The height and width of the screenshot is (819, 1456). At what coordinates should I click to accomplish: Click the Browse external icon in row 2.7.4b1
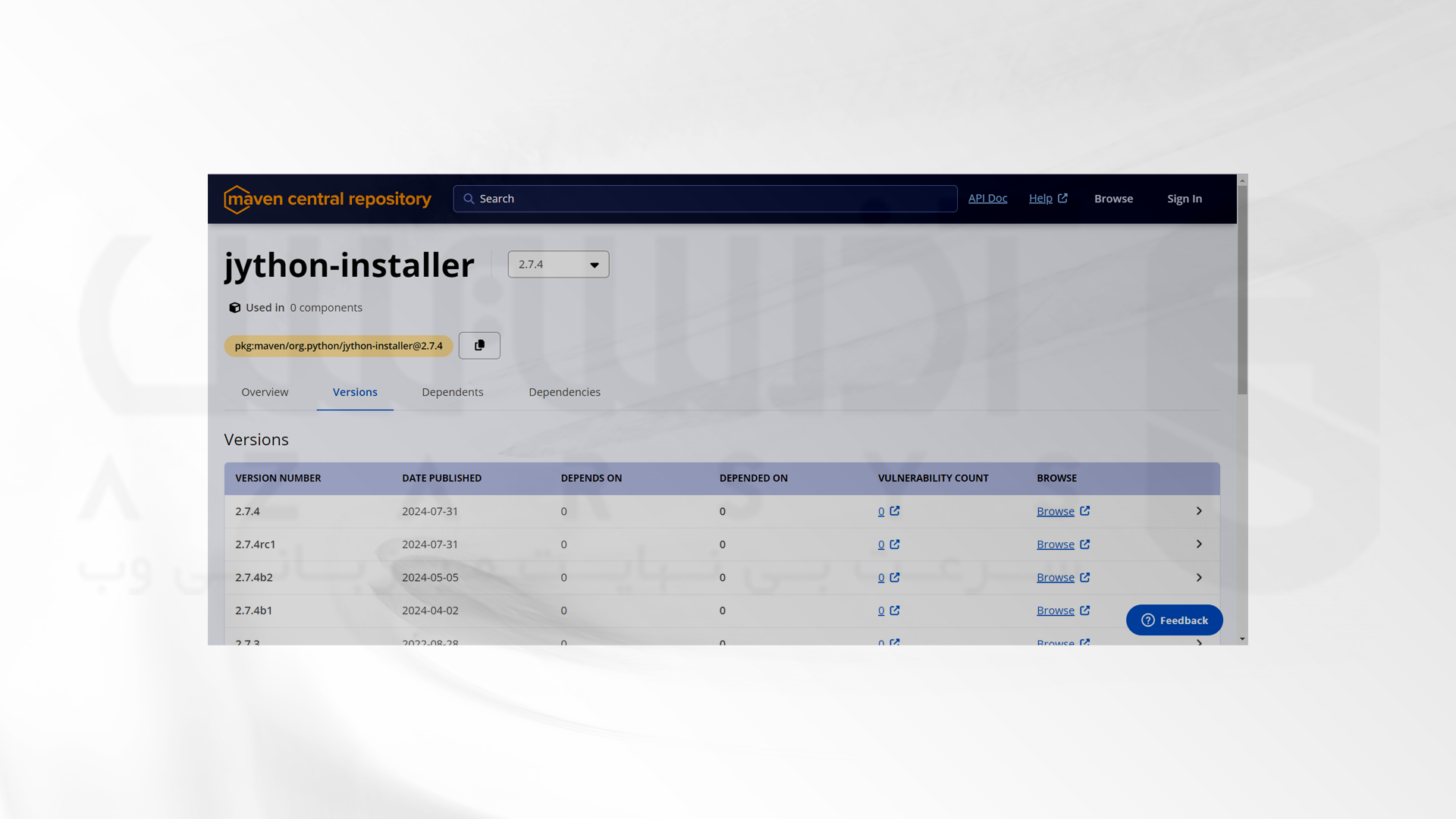(1085, 610)
